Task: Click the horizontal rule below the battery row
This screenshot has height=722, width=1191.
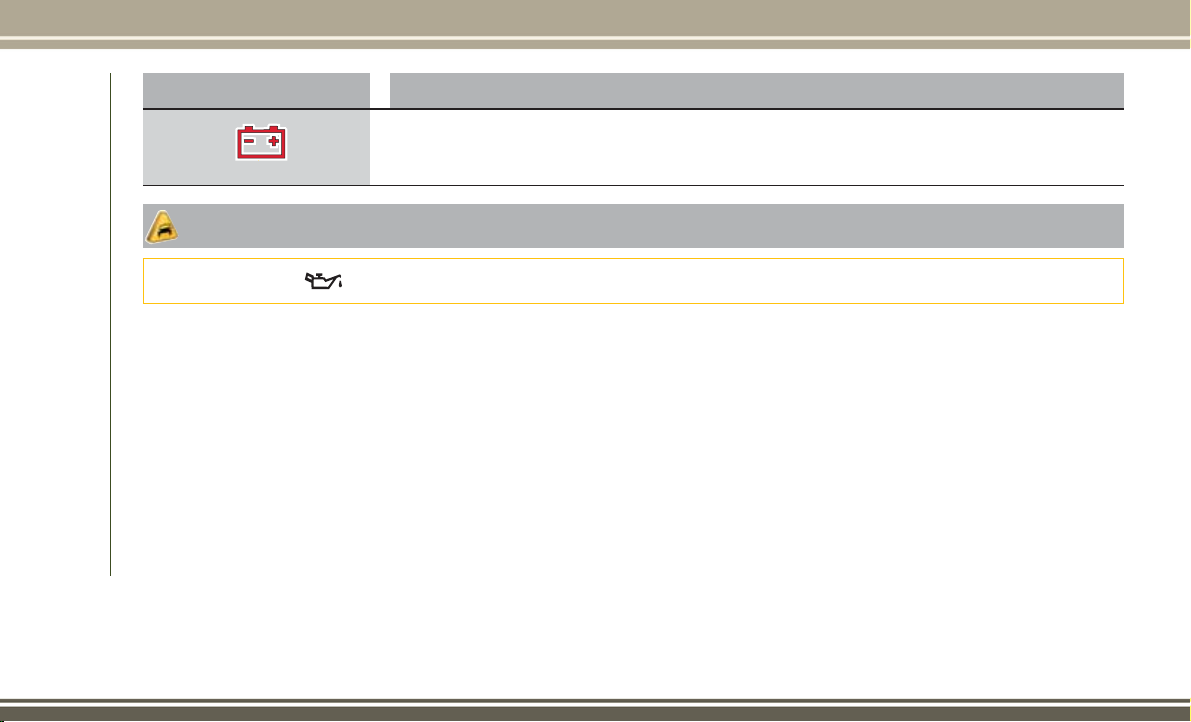Action: (633, 185)
